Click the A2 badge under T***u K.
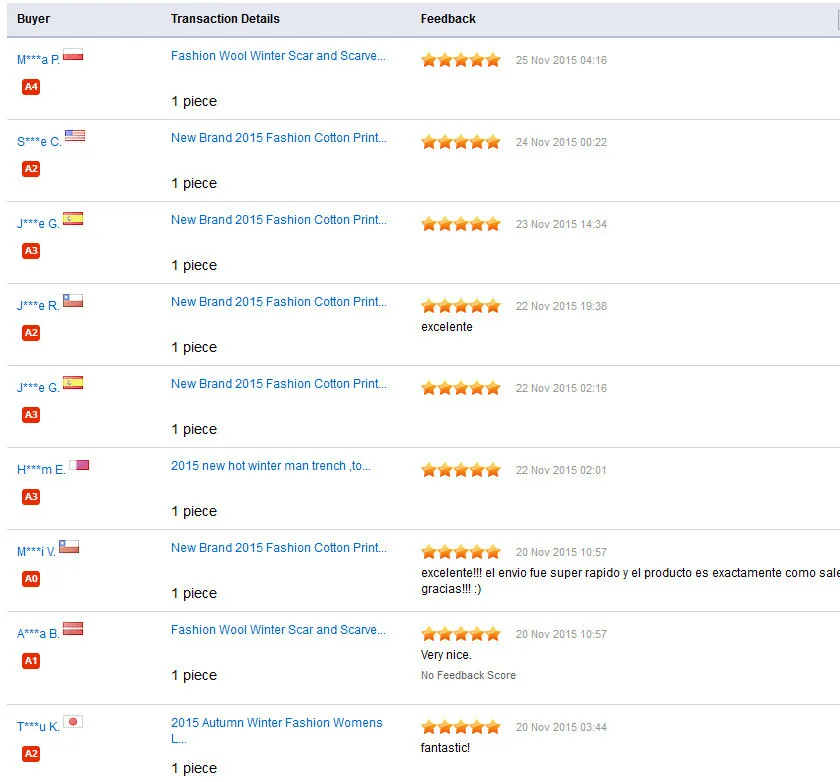Image resolution: width=840 pixels, height=782 pixels. [31, 754]
